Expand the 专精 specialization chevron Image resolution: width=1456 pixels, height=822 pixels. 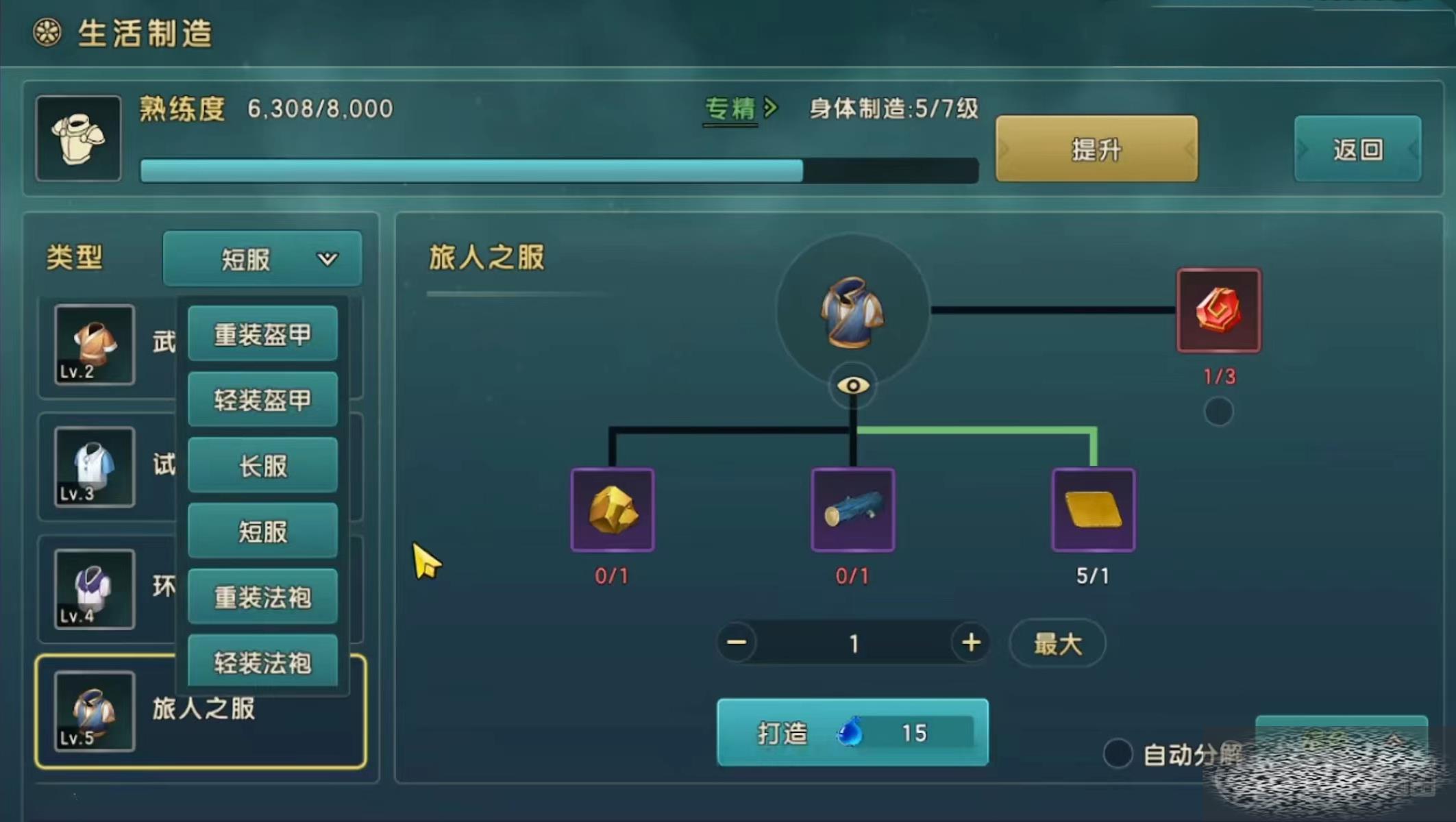pos(771,108)
